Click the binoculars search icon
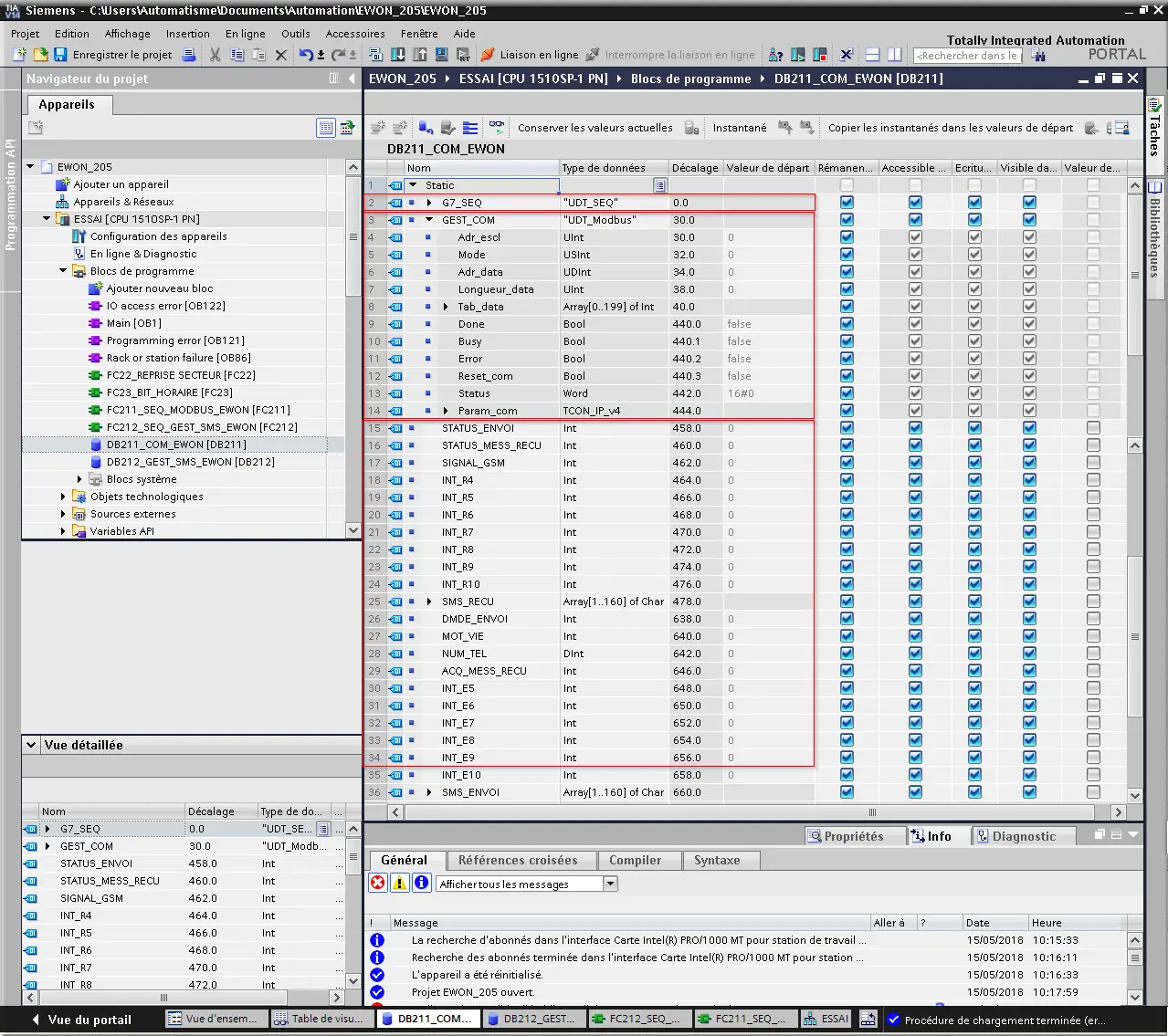Screen dimensions: 1168x1036 tap(1038, 55)
